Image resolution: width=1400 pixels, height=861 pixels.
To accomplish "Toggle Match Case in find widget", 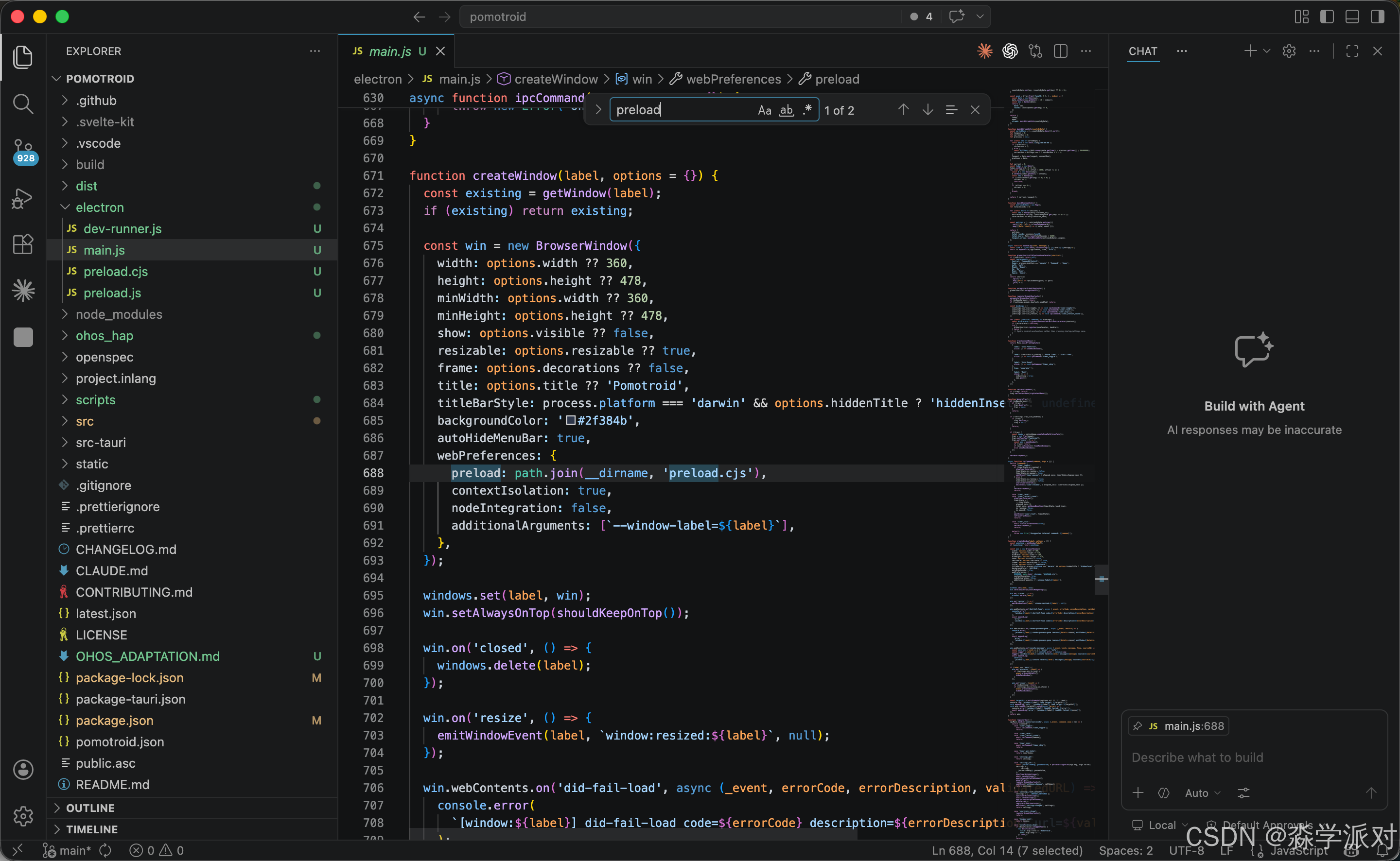I will pyautogui.click(x=764, y=110).
